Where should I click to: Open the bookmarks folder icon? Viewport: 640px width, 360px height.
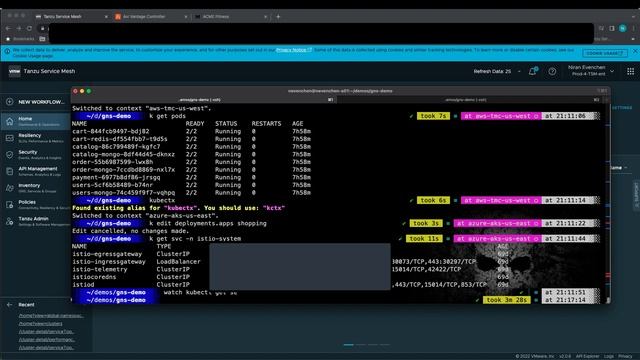point(42,39)
